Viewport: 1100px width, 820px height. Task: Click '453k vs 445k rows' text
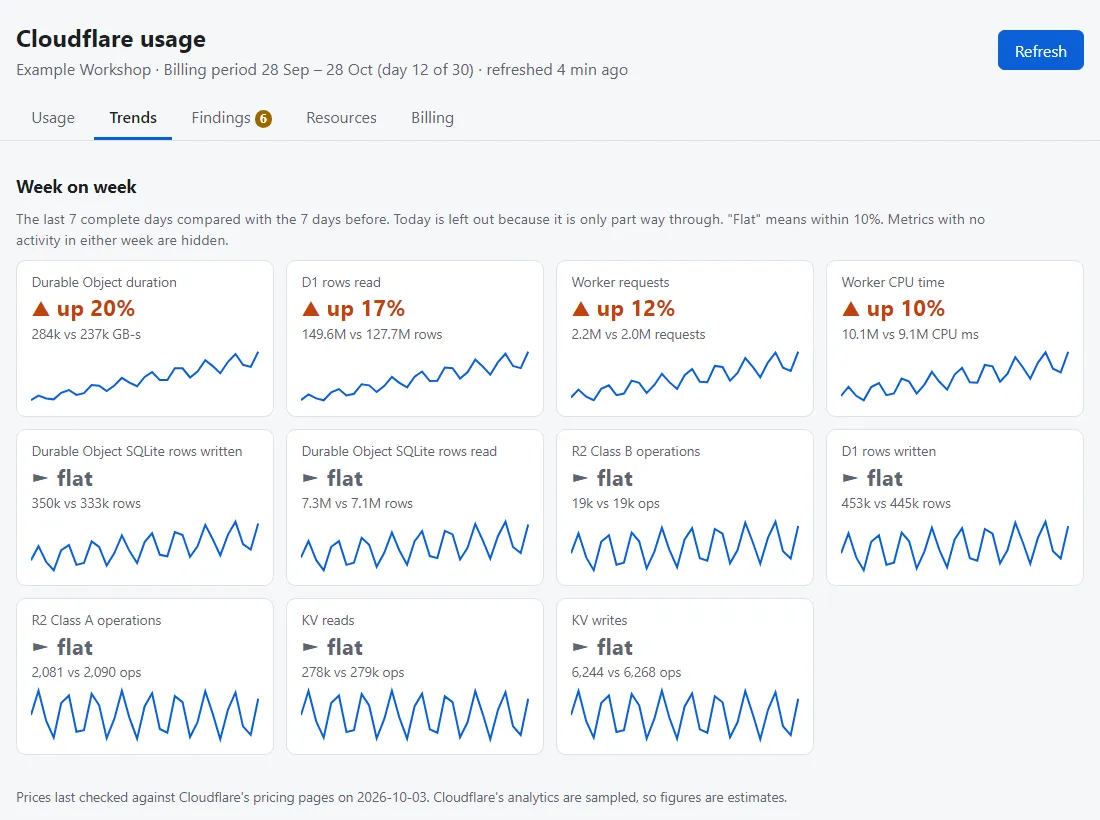pos(896,504)
